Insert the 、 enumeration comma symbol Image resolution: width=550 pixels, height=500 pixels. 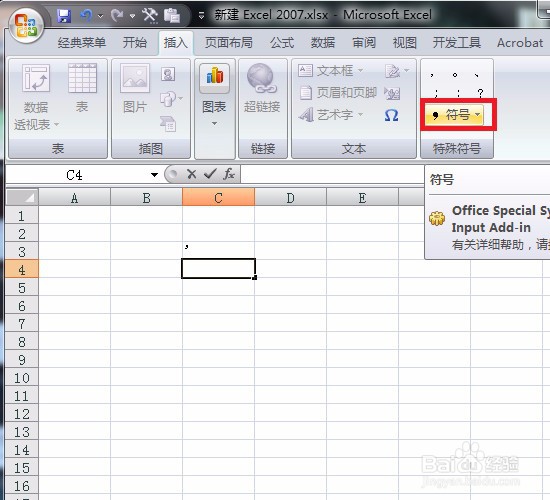[477, 75]
